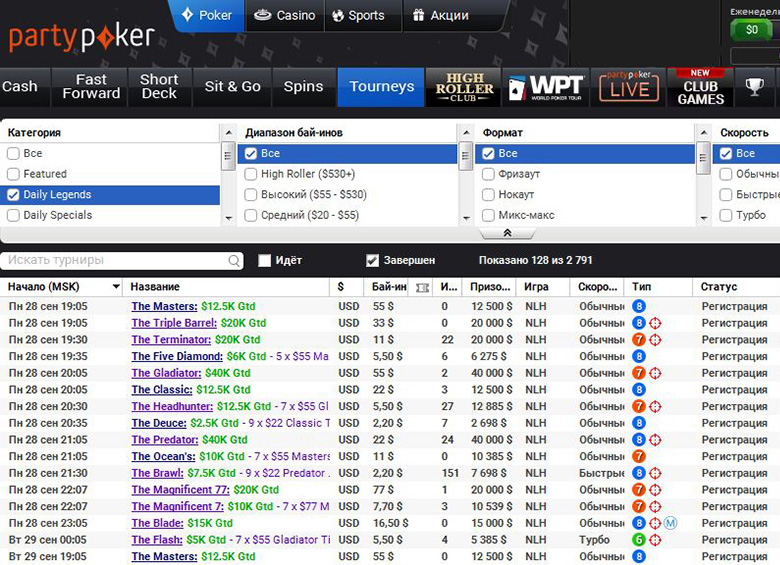Open the Начало (MSK) column sort dropdown arrow
Screen dimensions: 780x565
tap(116, 287)
